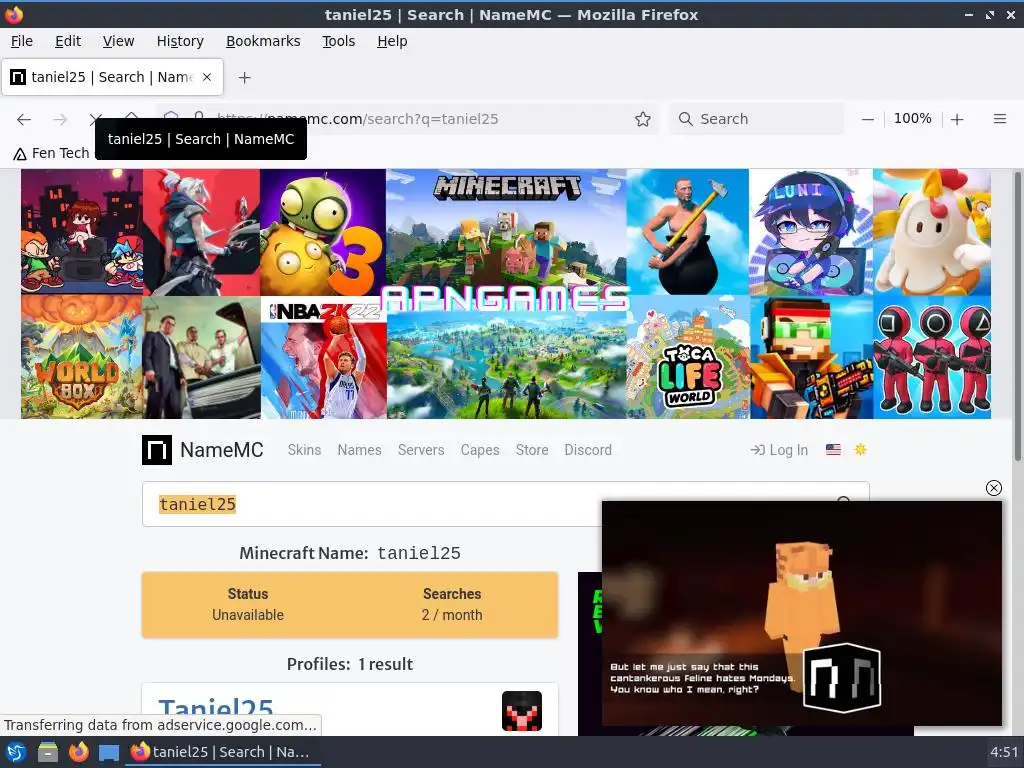1024x768 pixels.
Task: Open the View menu
Action: click(x=118, y=41)
